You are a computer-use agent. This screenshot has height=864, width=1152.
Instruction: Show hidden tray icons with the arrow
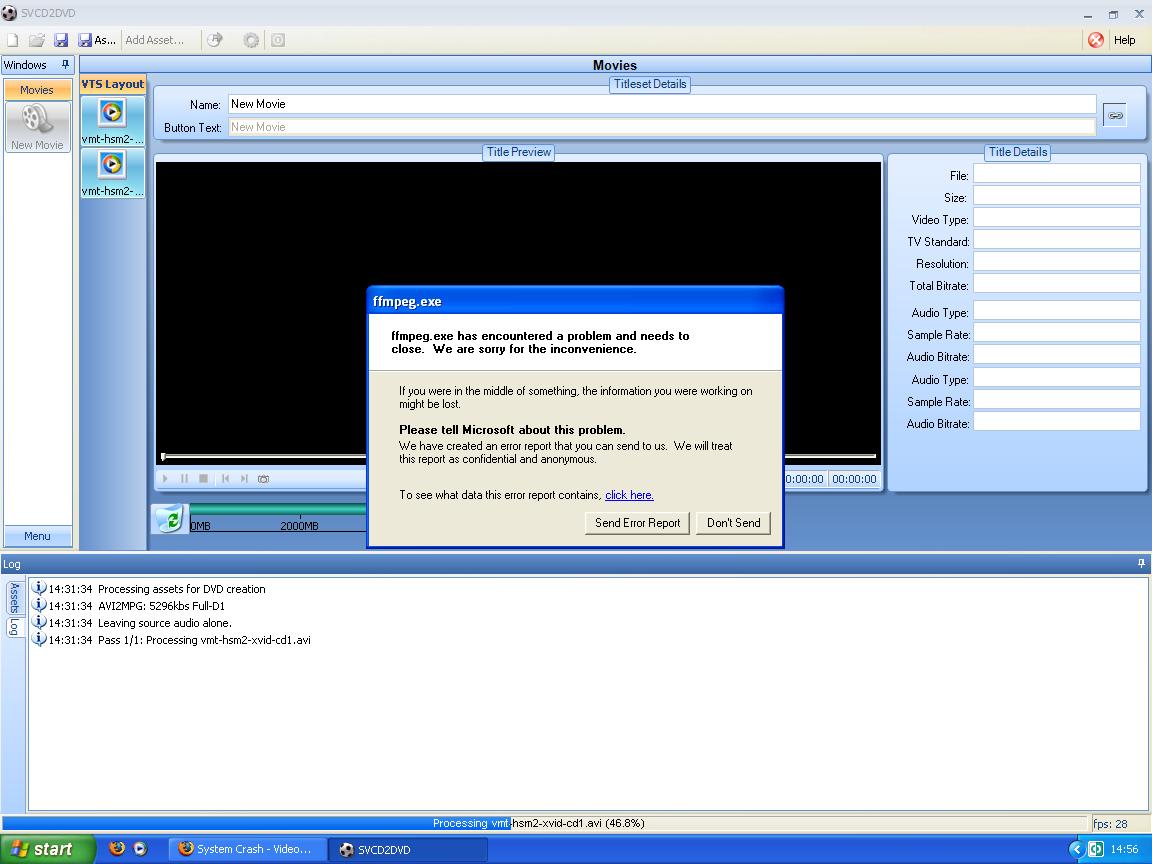click(x=1076, y=849)
